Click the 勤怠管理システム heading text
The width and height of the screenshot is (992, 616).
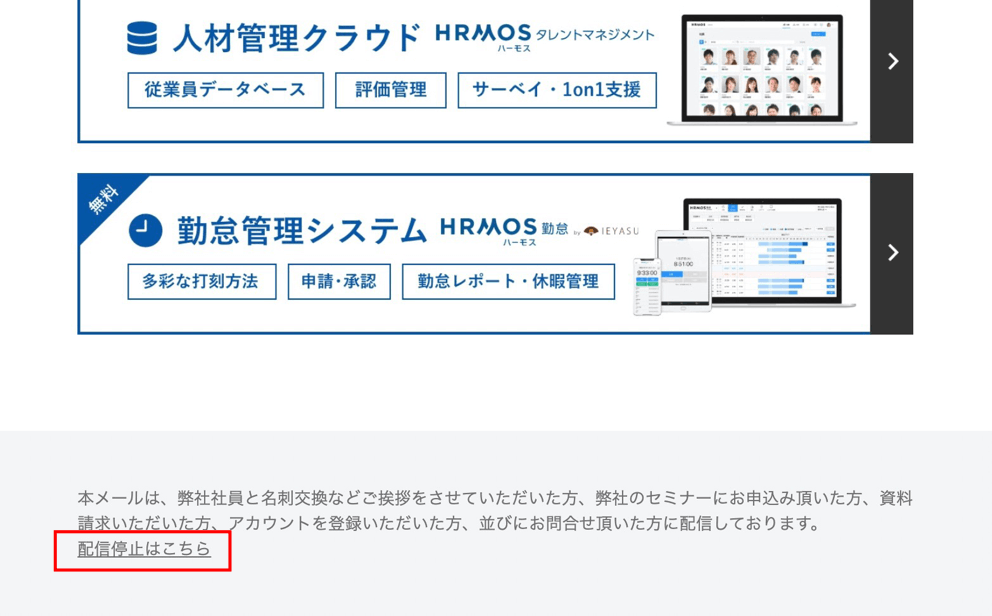pos(302,230)
